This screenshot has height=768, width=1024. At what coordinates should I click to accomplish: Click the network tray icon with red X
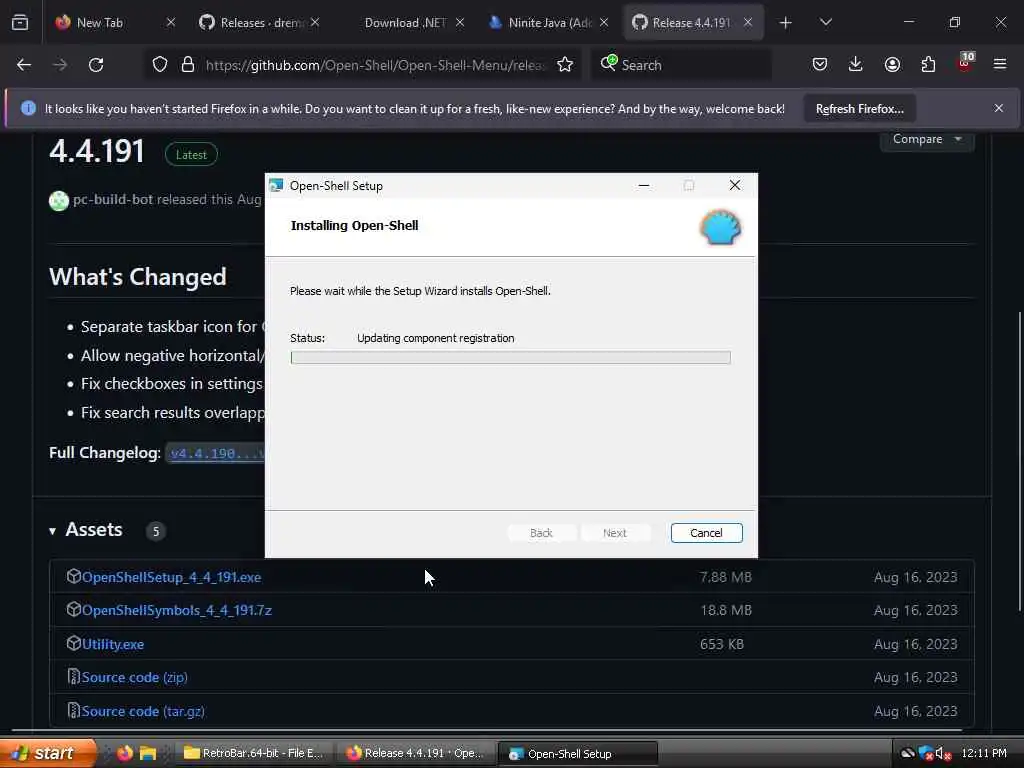pos(926,753)
